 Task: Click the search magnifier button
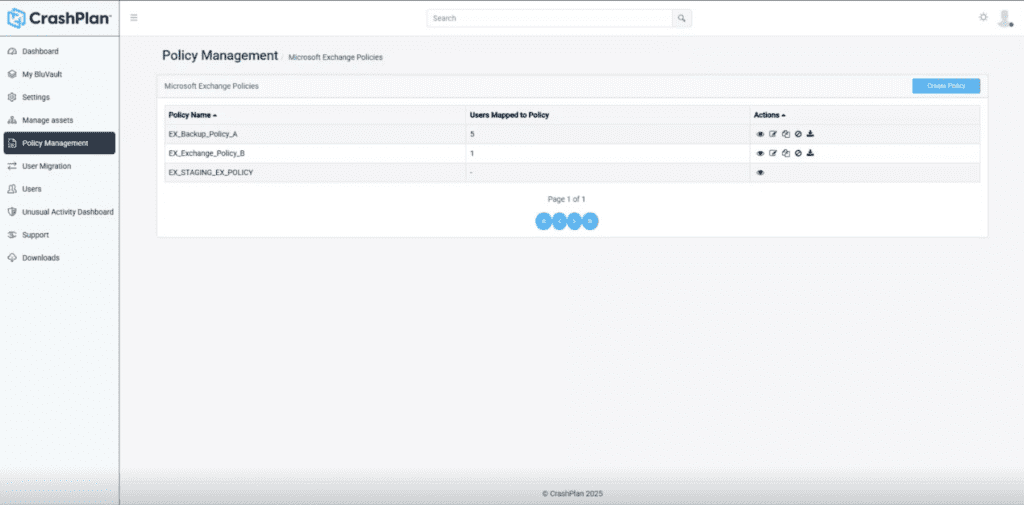pos(682,18)
